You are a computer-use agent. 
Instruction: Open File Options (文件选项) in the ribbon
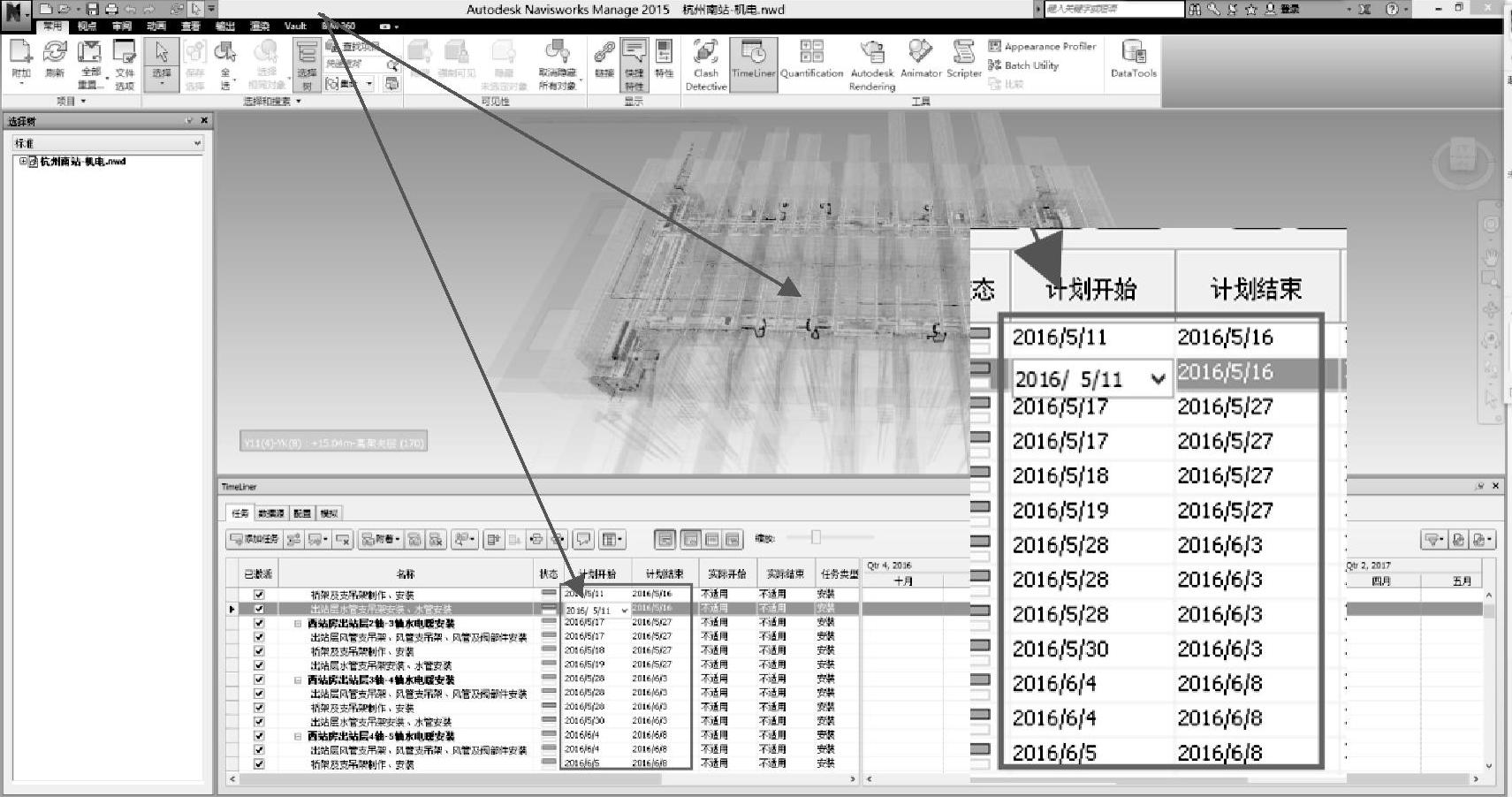click(125, 64)
